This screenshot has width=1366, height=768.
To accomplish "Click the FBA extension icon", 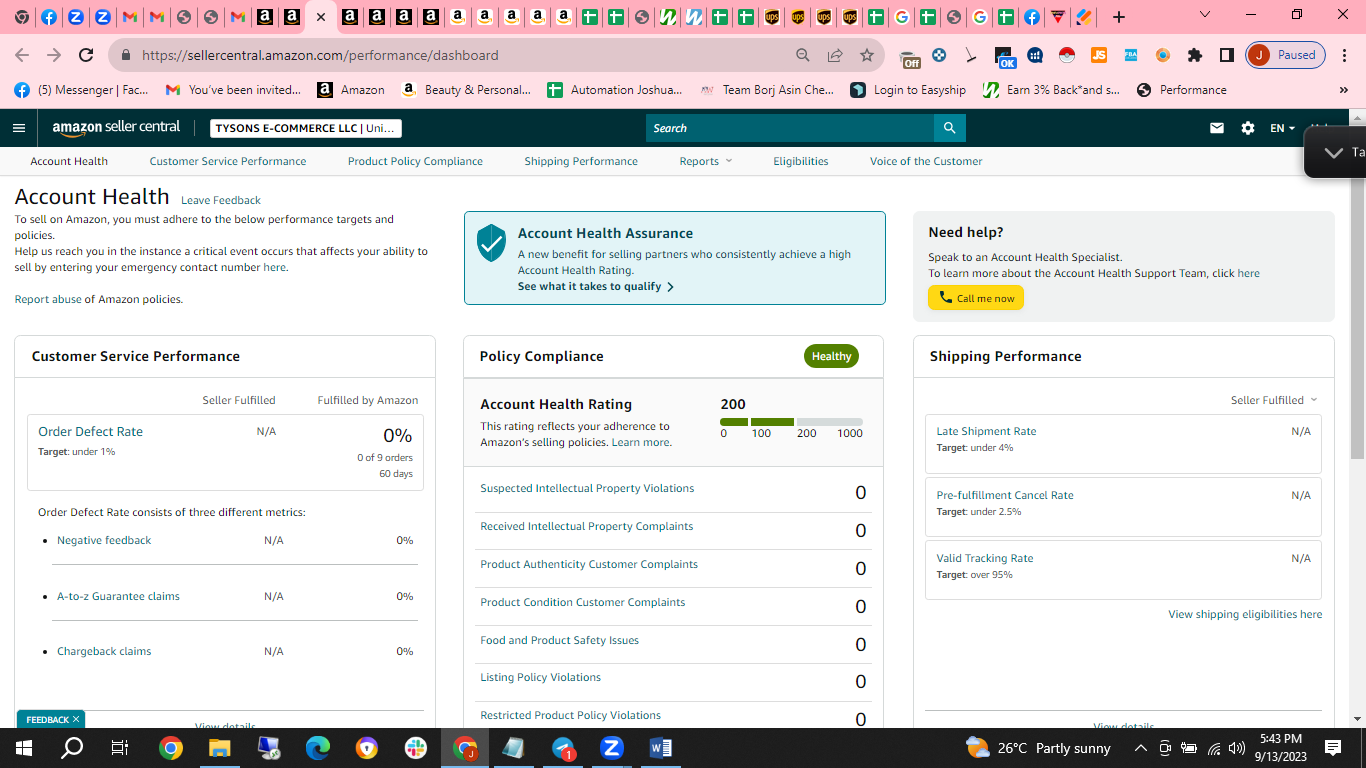I will pyautogui.click(x=1130, y=55).
